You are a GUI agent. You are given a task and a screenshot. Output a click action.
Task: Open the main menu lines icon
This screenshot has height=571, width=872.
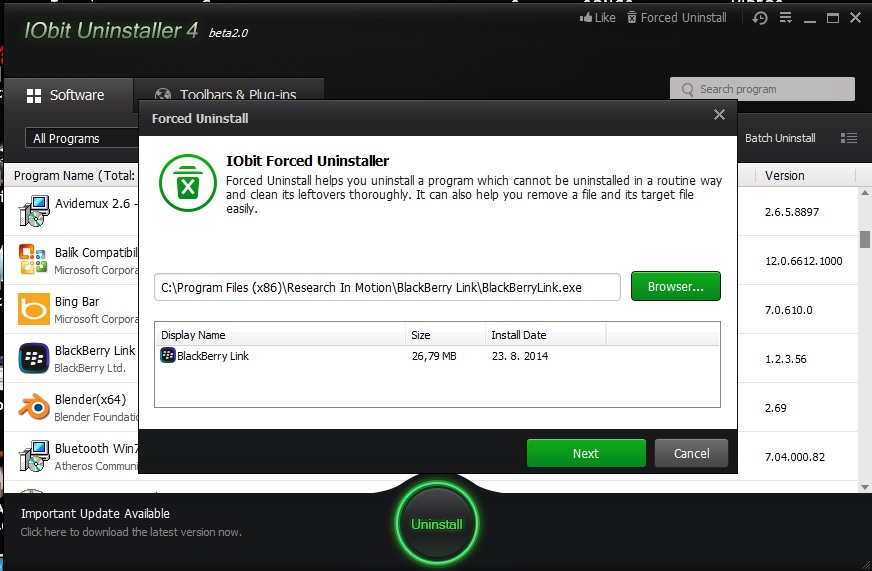pos(785,18)
